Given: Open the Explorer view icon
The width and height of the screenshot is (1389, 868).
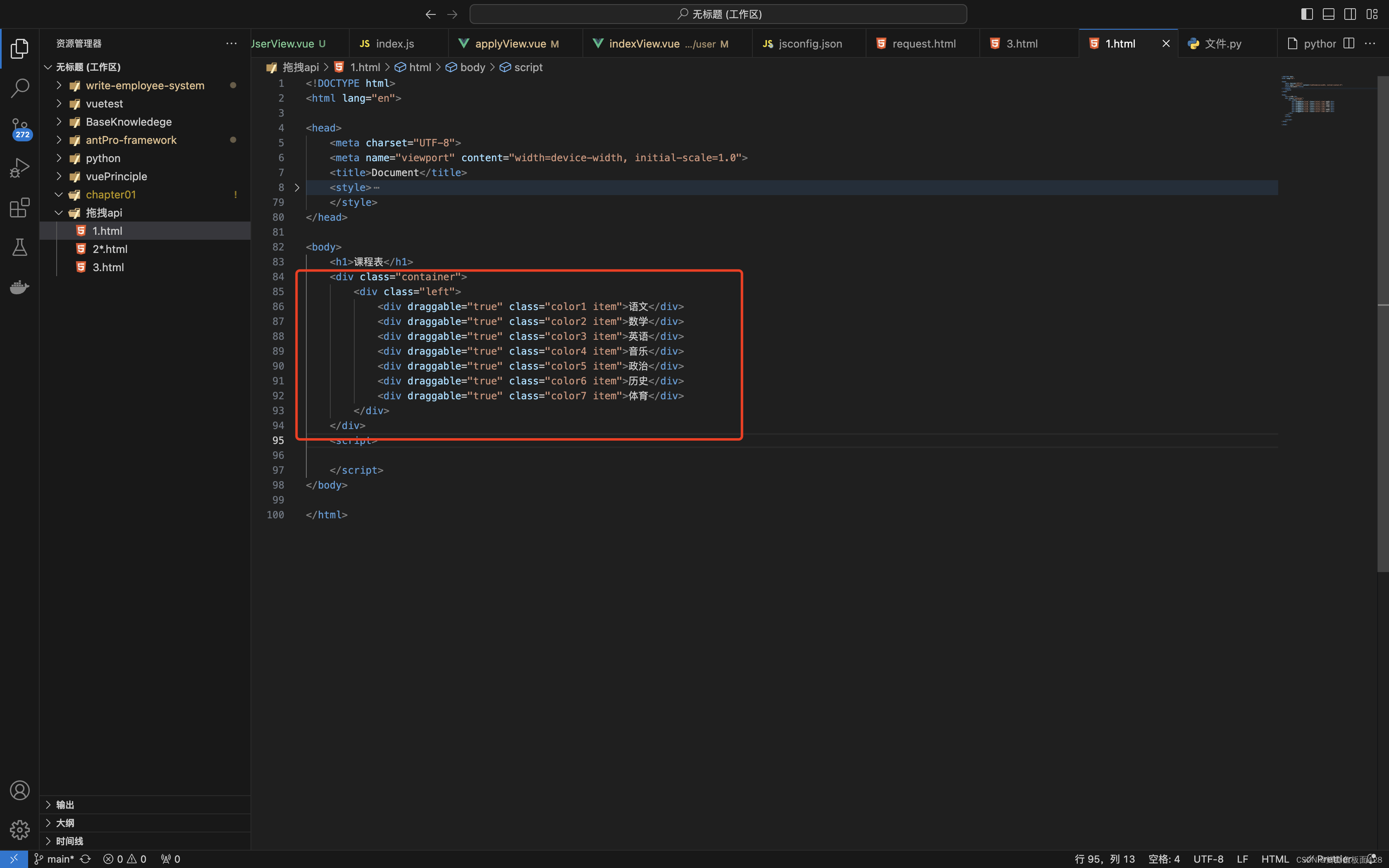Looking at the screenshot, I should tap(19, 49).
